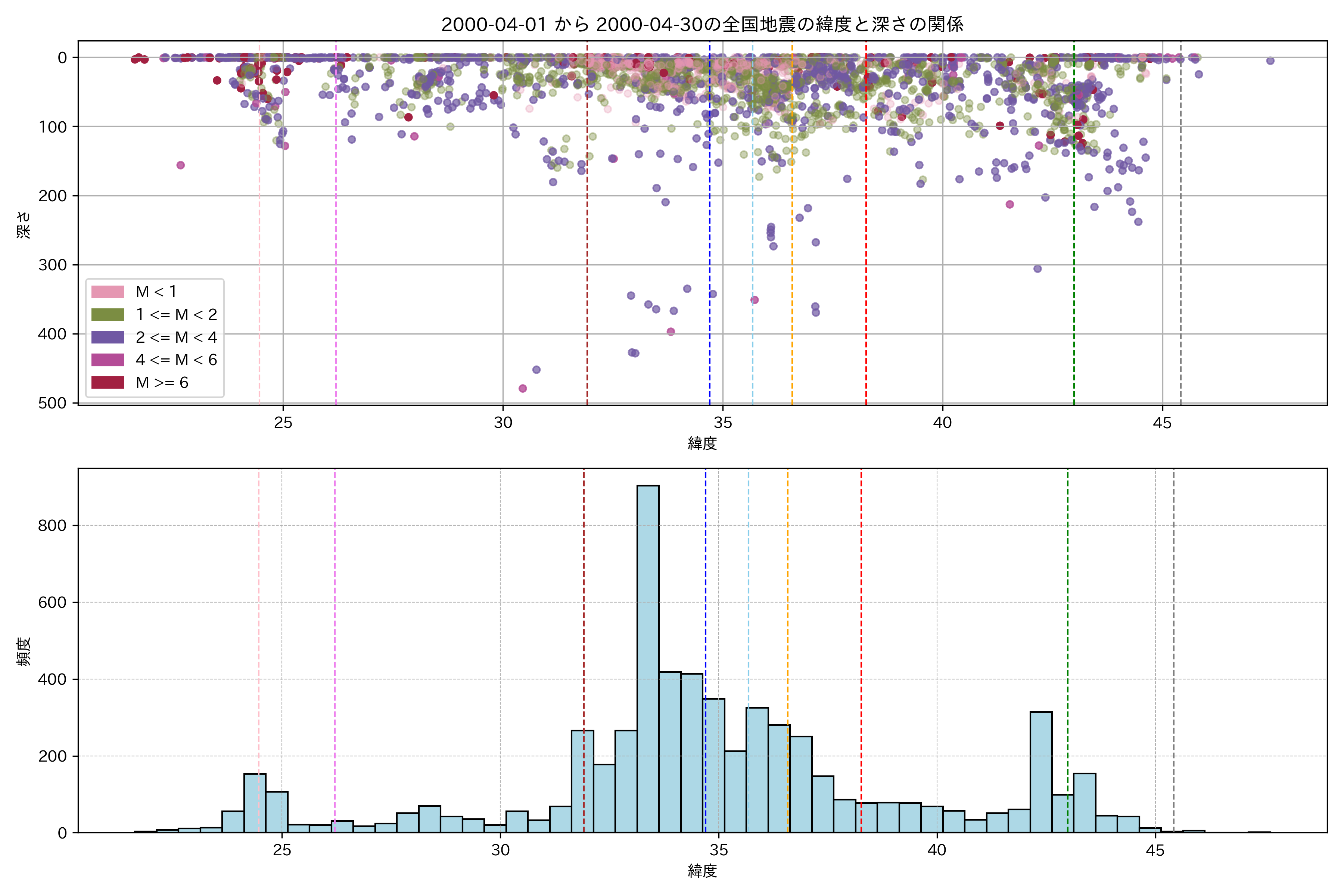1344x896 pixels.
Task: Click the '800' frequency tick label on the histogram
Action: tap(52, 526)
